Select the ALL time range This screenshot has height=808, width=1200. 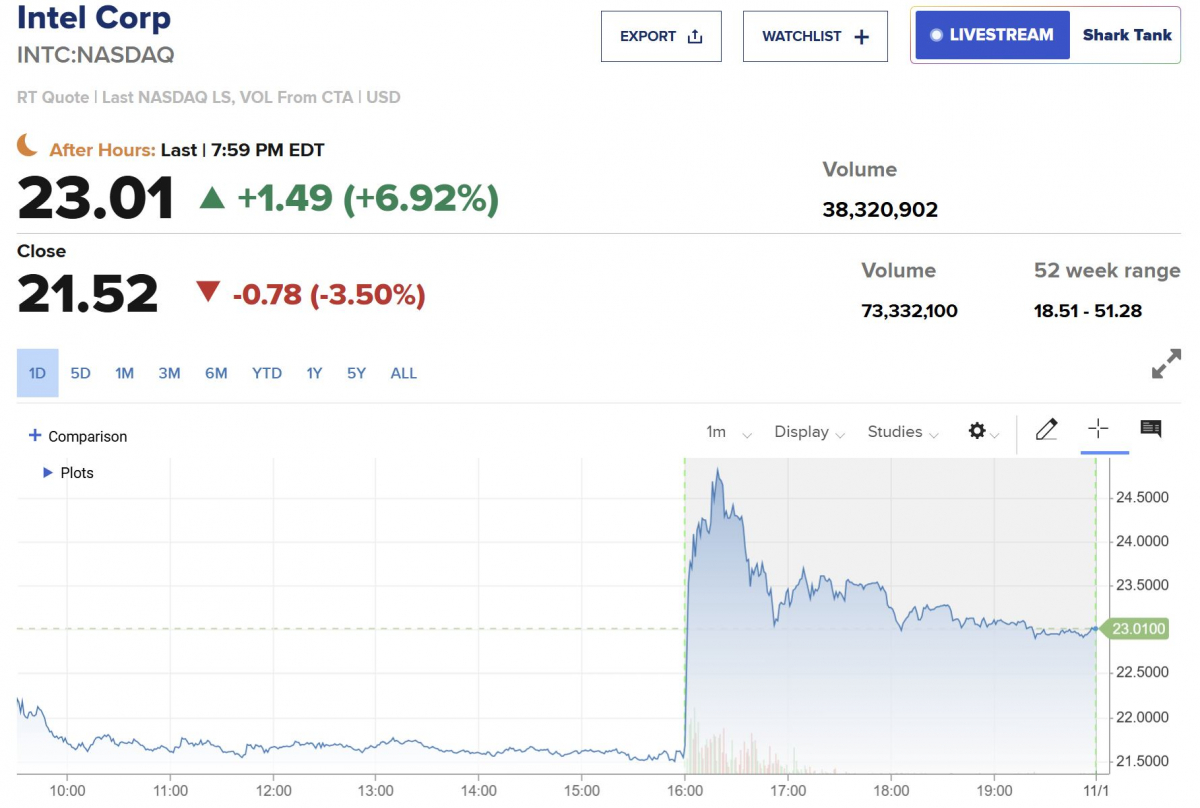pyautogui.click(x=404, y=373)
